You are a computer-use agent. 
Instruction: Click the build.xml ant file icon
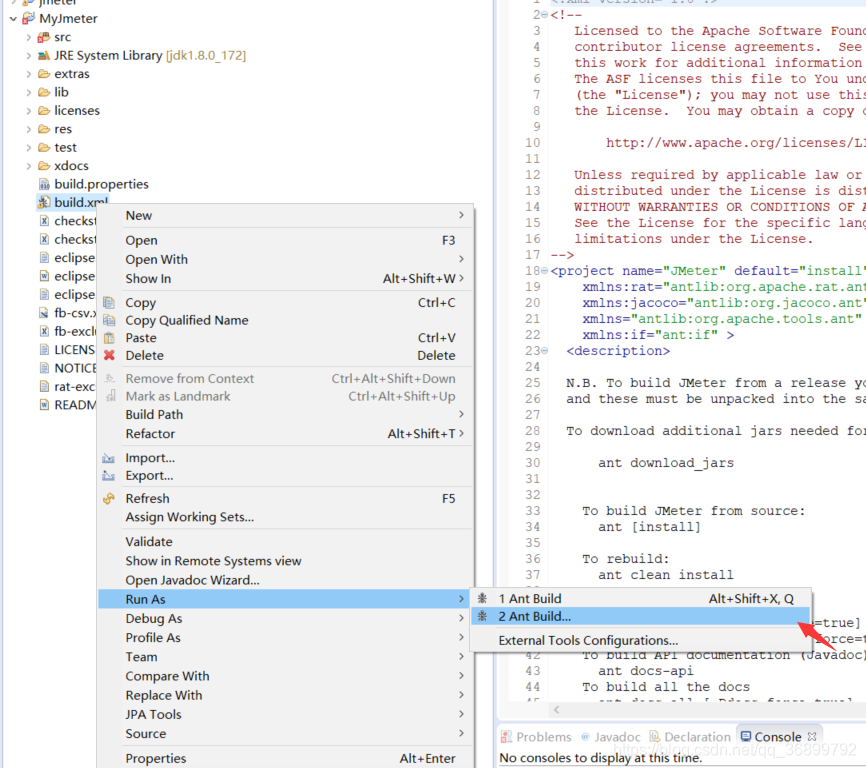tap(44, 203)
